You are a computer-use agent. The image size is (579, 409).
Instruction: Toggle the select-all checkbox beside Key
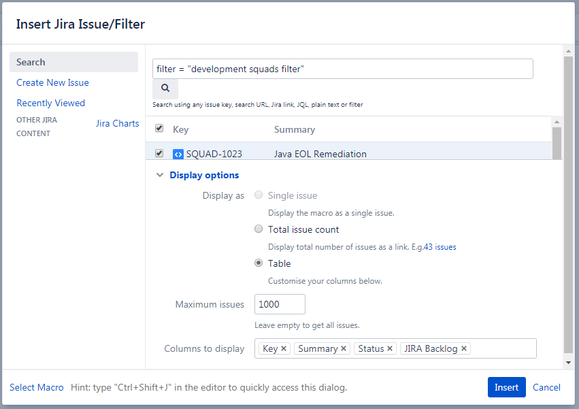(x=159, y=128)
